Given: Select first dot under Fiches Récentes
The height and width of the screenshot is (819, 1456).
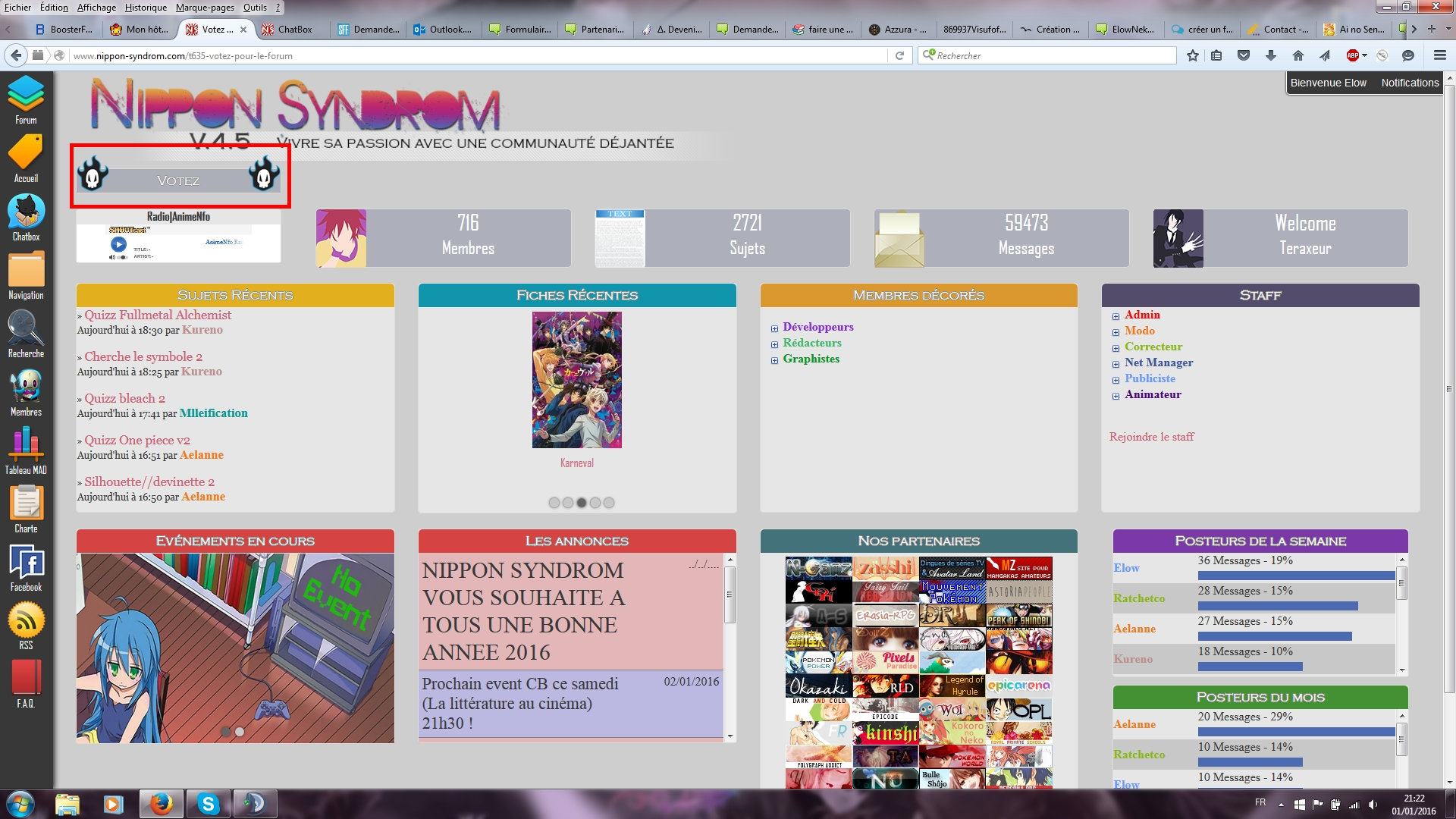Looking at the screenshot, I should pyautogui.click(x=554, y=503).
